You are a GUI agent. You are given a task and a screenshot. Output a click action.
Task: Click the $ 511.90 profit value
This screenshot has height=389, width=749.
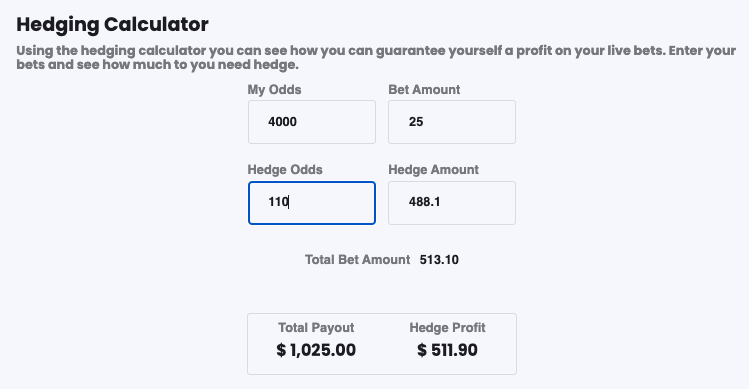pos(447,350)
